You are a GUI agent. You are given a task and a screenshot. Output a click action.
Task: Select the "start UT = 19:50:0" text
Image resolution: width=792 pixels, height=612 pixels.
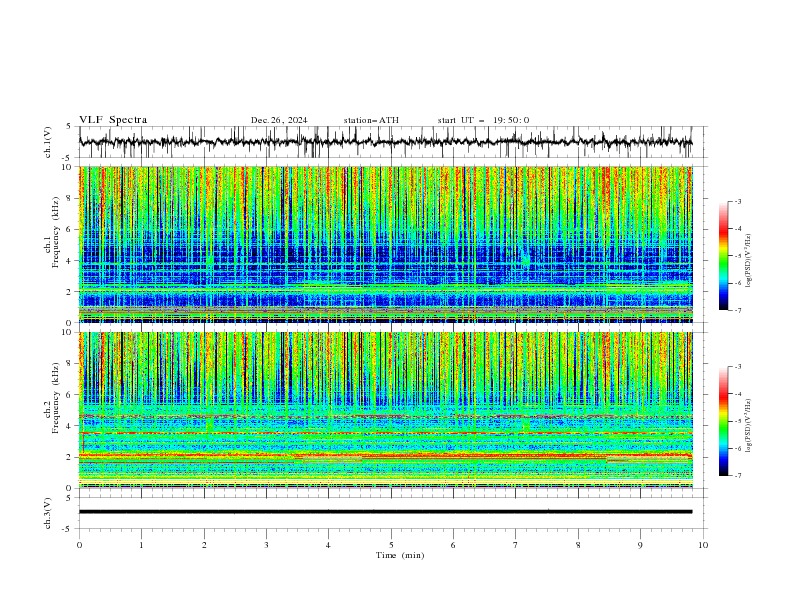tap(483, 120)
